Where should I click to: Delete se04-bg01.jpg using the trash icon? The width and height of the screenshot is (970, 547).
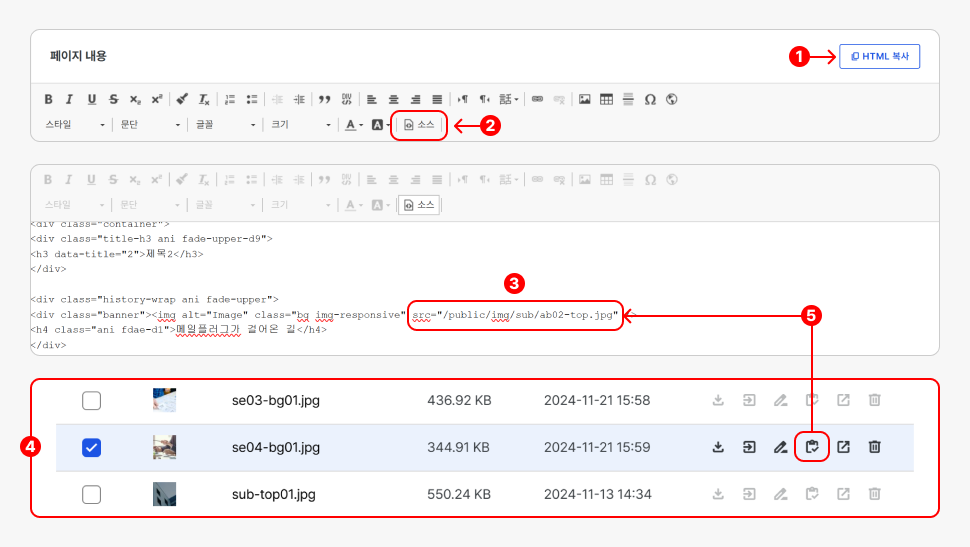[874, 447]
